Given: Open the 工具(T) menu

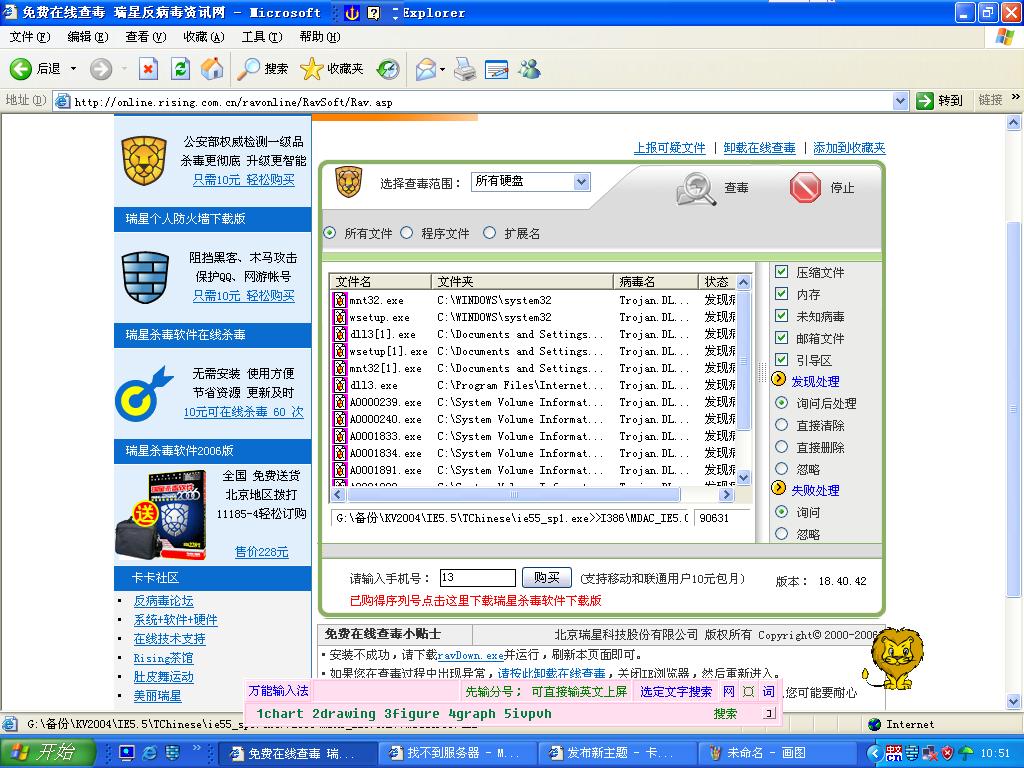Looking at the screenshot, I should (x=262, y=37).
